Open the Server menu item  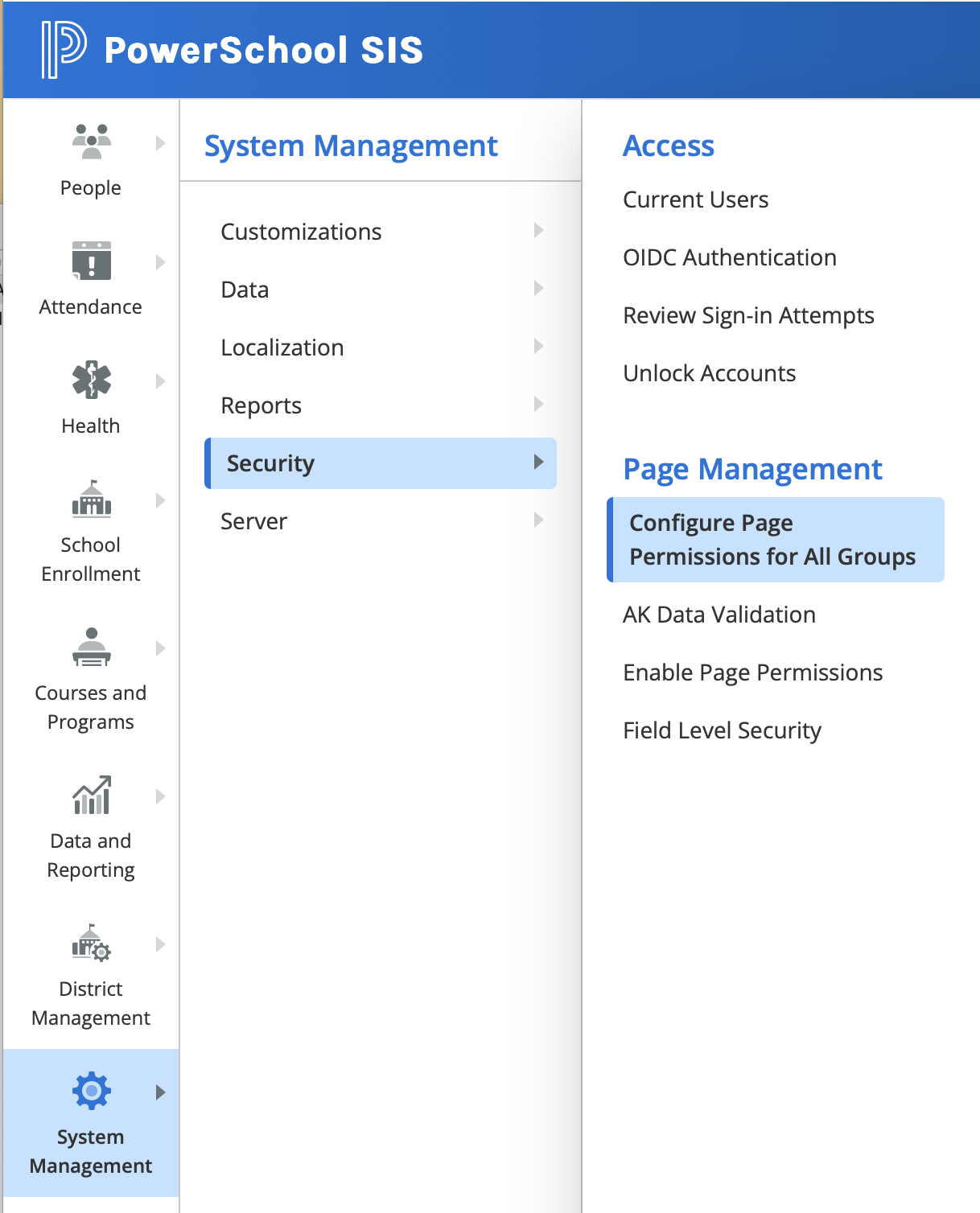381,521
